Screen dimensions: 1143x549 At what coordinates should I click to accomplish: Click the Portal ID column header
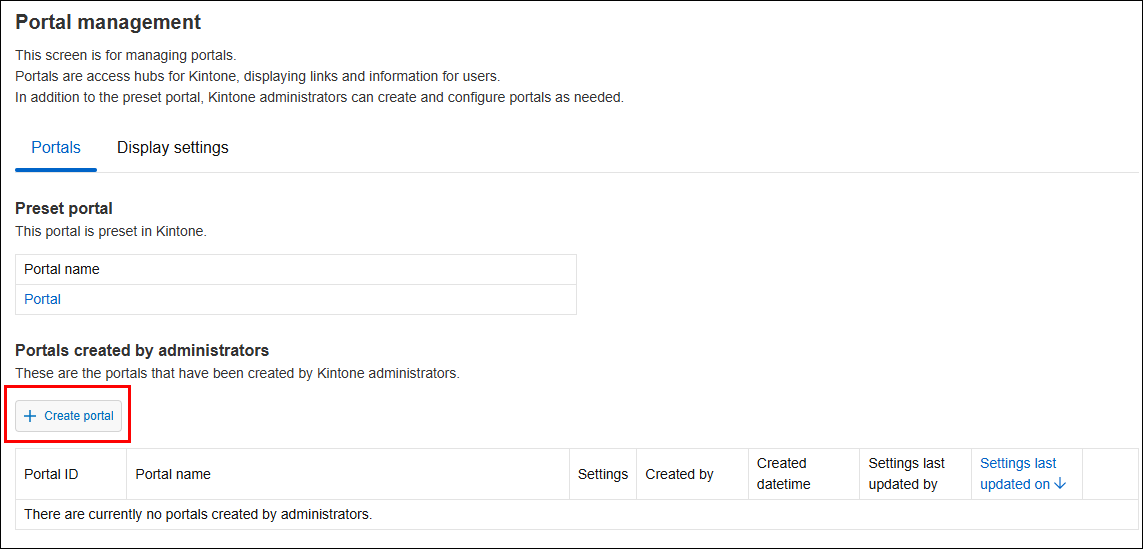[x=51, y=474]
